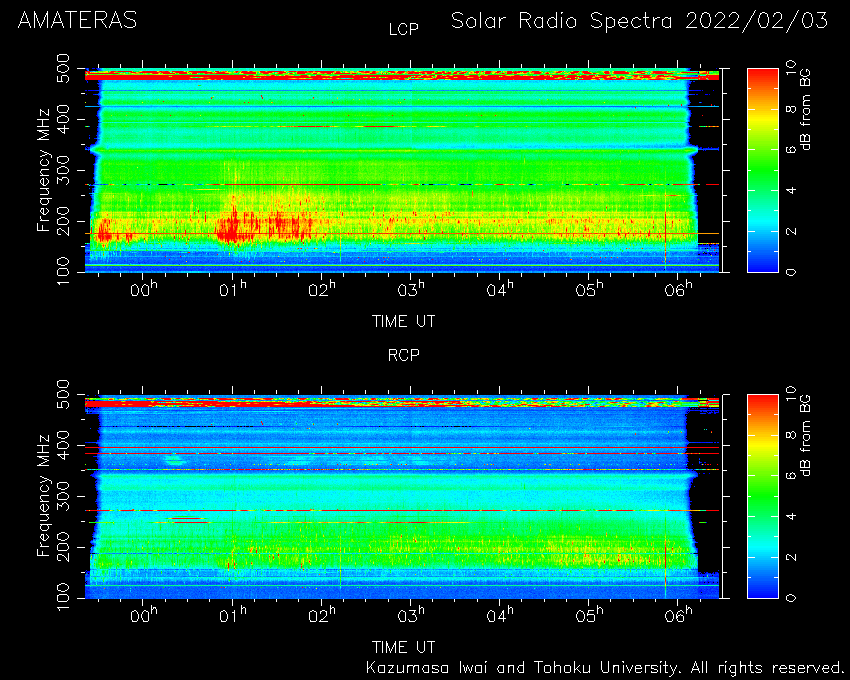Click the intense red burst near 01h in LCP
Image resolution: width=850 pixels, height=680 pixels.
pos(232,229)
